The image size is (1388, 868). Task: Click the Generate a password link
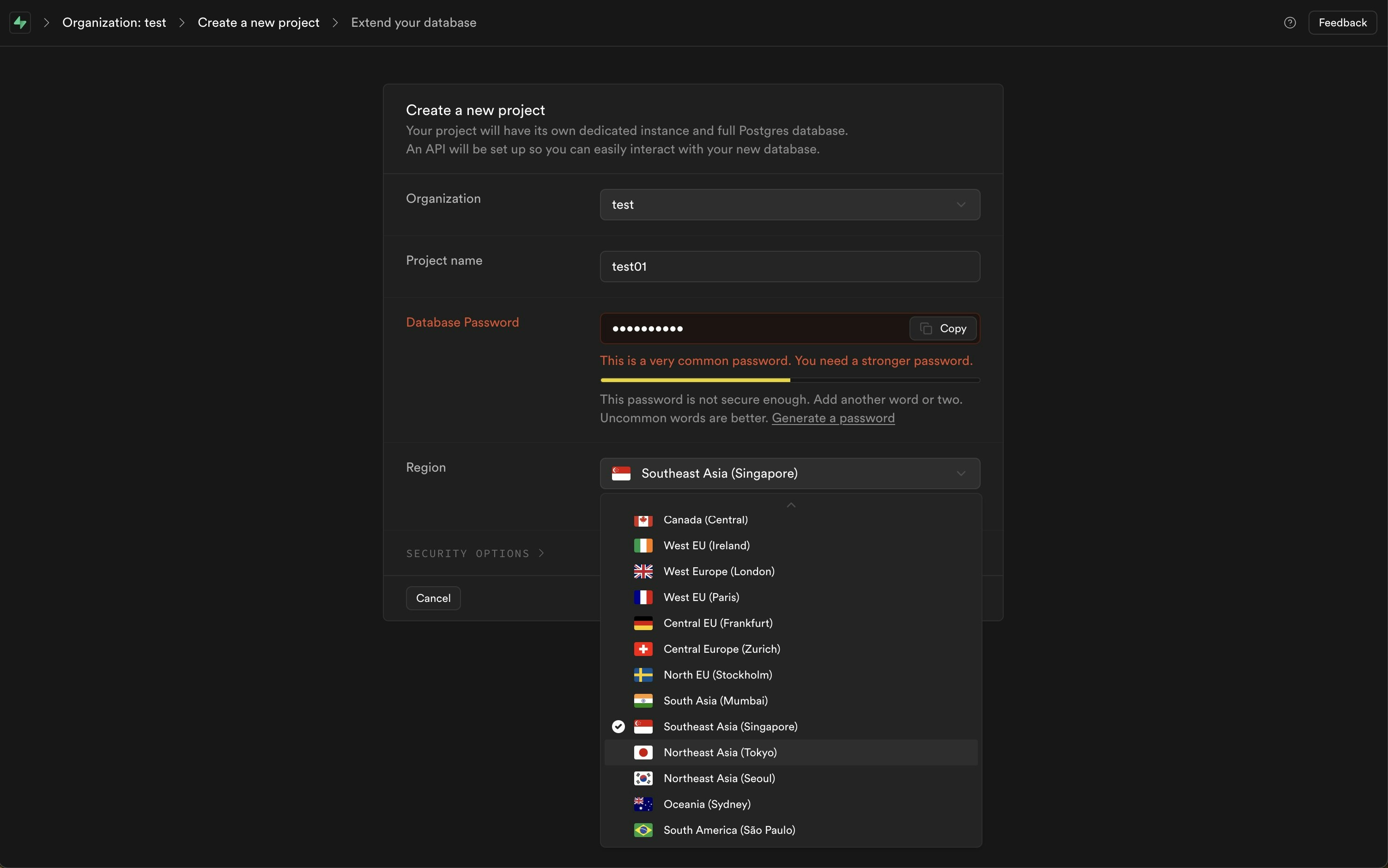coord(833,418)
